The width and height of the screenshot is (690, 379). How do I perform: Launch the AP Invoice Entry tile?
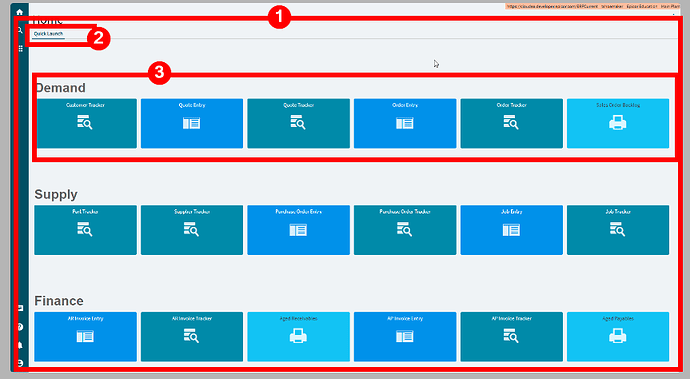coord(405,337)
